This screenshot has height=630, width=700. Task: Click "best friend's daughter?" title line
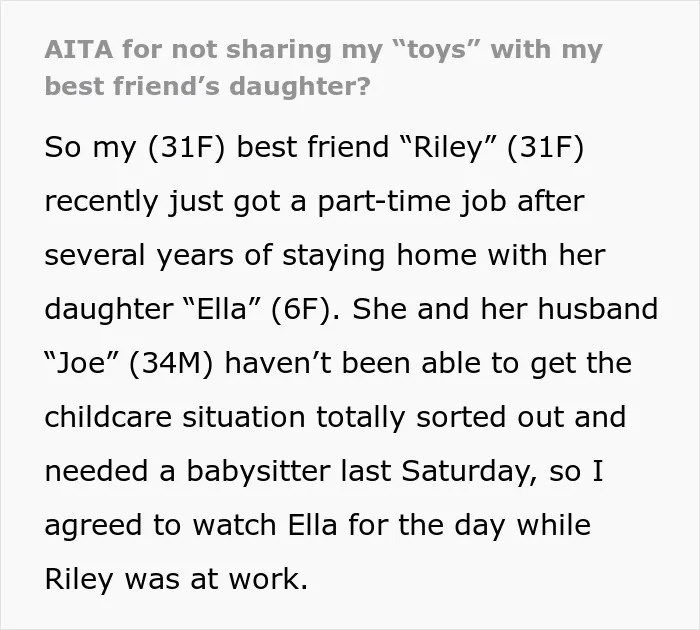[208, 86]
